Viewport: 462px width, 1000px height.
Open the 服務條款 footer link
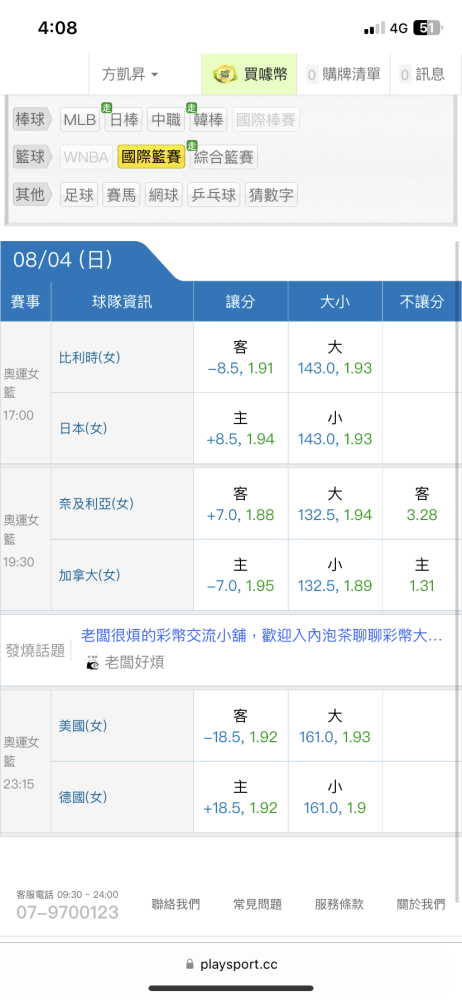click(x=339, y=904)
